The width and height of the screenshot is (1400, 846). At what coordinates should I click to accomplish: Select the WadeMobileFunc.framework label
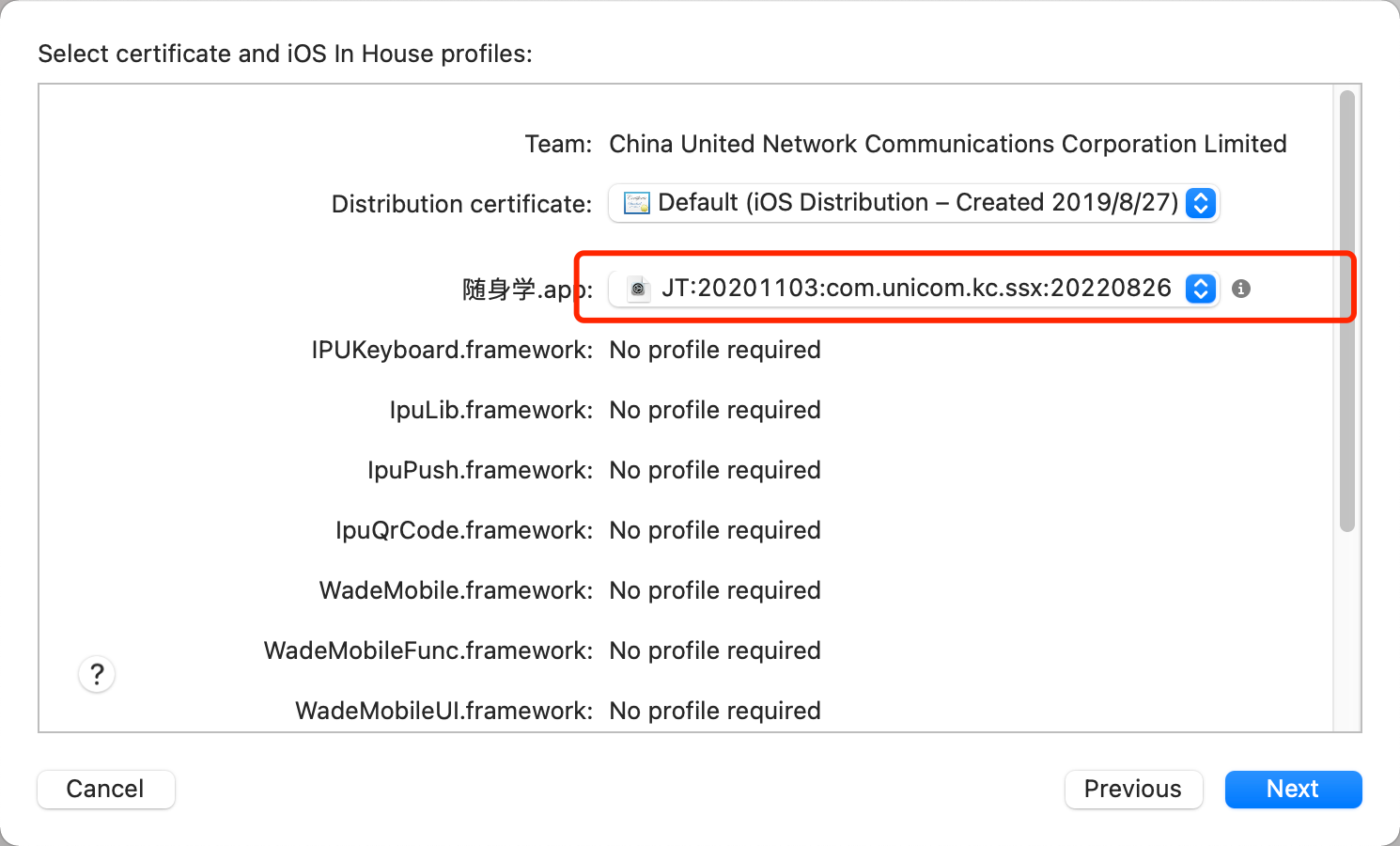click(x=428, y=650)
